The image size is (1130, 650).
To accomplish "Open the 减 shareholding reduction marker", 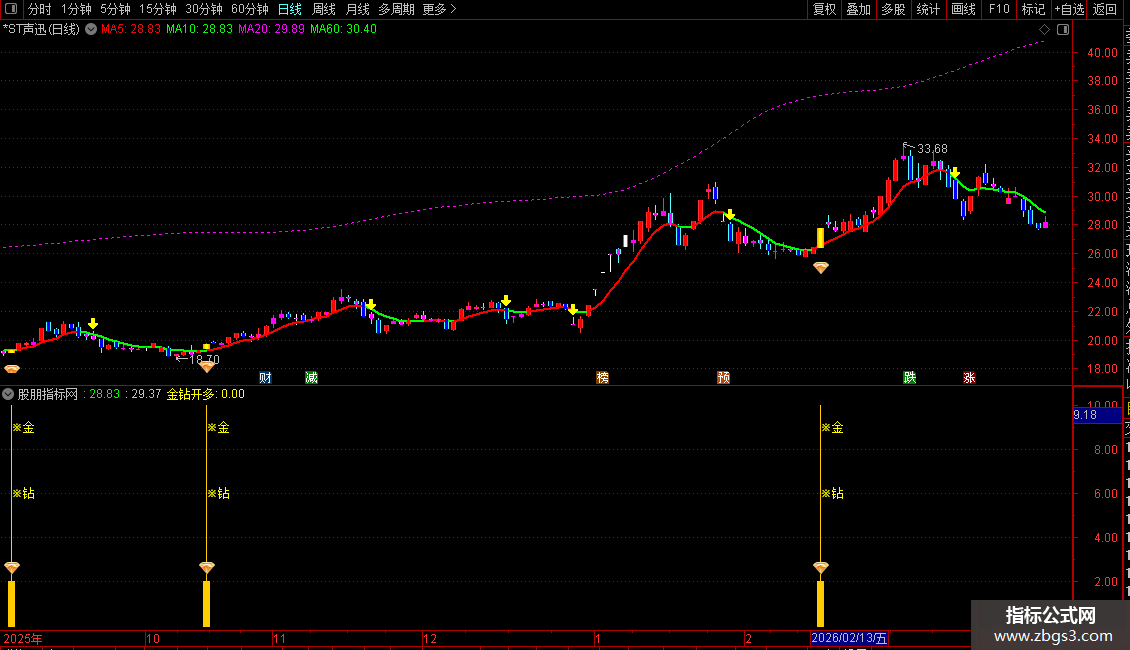I will [x=311, y=378].
